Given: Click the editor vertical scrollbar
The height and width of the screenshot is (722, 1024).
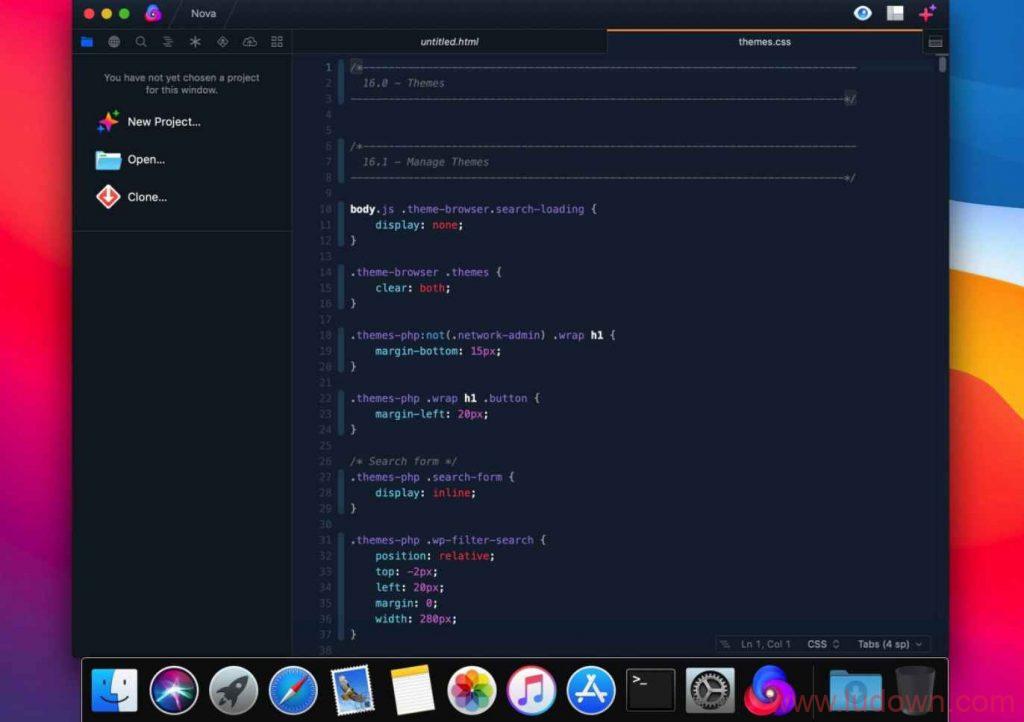Looking at the screenshot, I should click(x=942, y=66).
